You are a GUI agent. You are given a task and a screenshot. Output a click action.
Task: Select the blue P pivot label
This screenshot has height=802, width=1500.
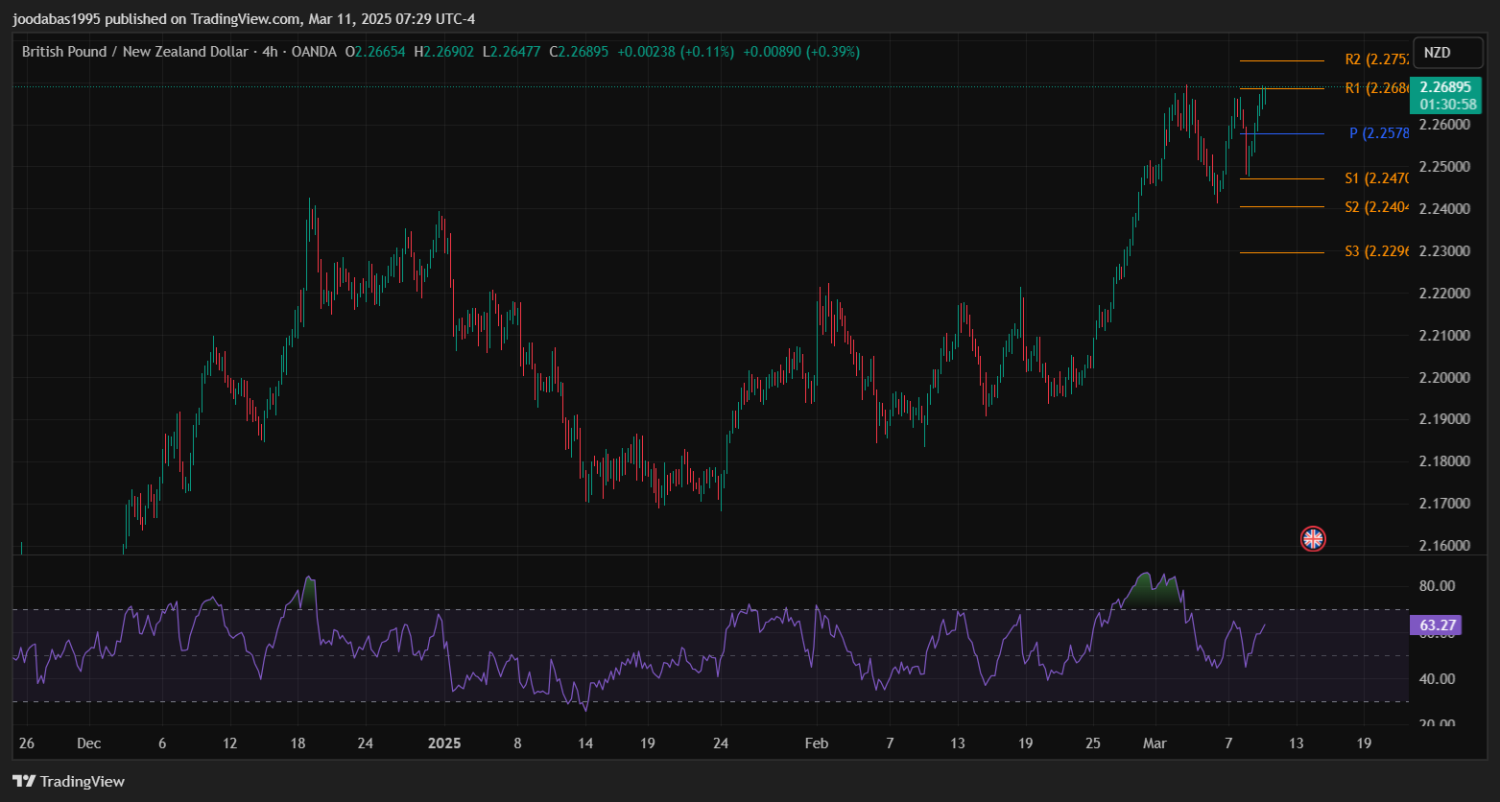[x=1379, y=133]
